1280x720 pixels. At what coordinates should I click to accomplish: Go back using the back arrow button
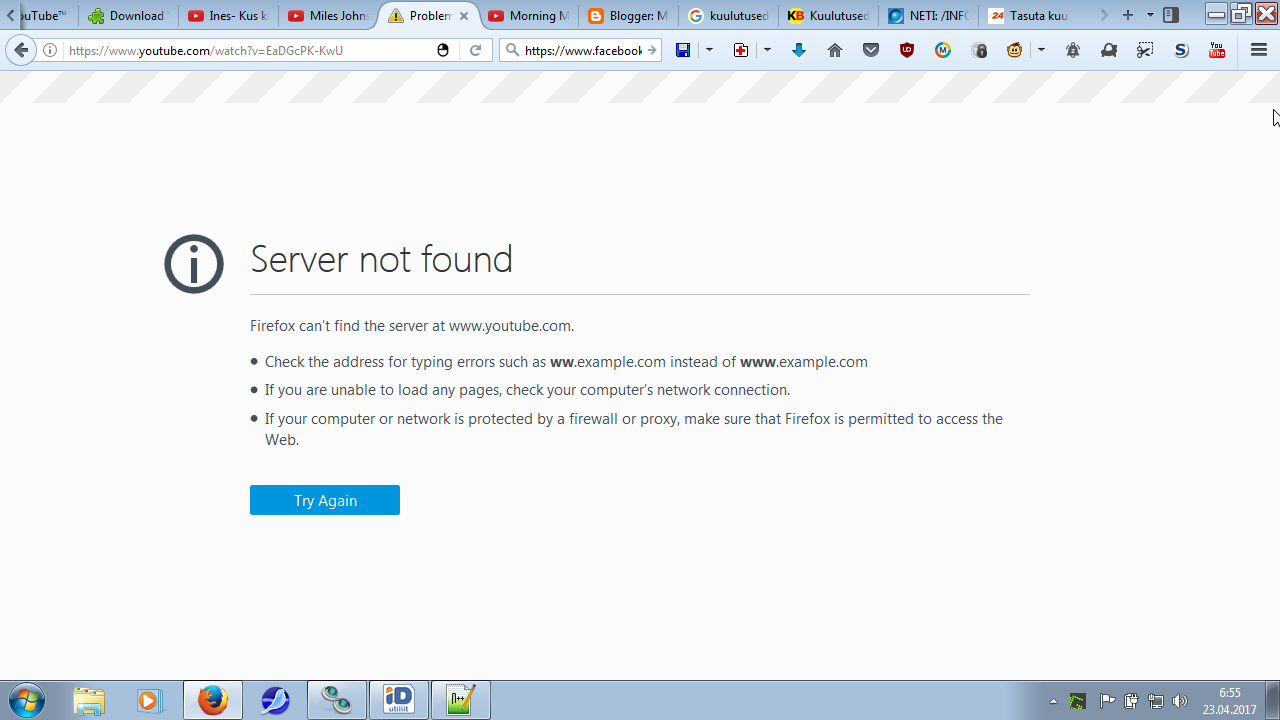[21, 50]
